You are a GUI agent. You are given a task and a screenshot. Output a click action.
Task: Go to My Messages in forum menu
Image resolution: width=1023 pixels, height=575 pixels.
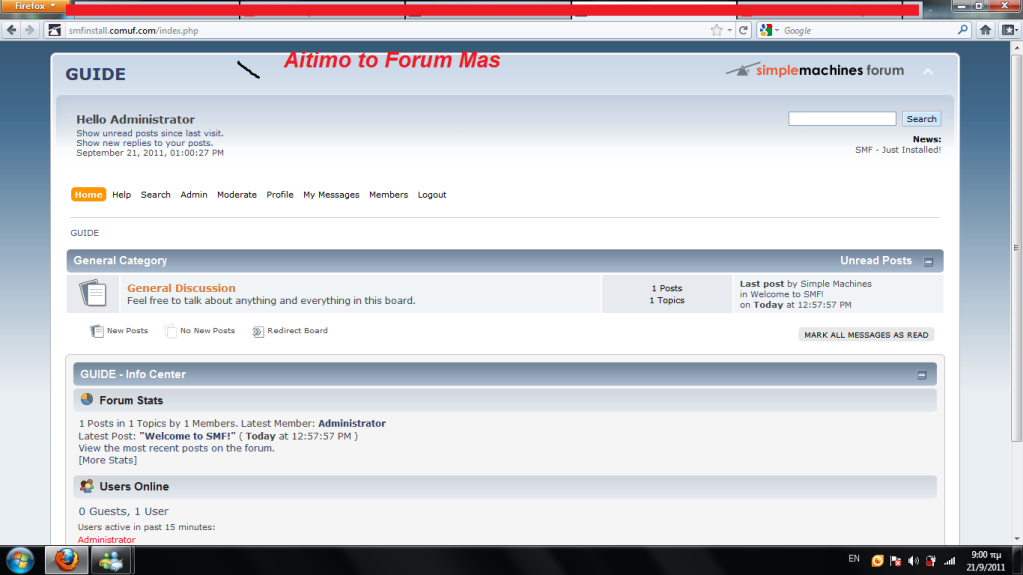tap(331, 195)
